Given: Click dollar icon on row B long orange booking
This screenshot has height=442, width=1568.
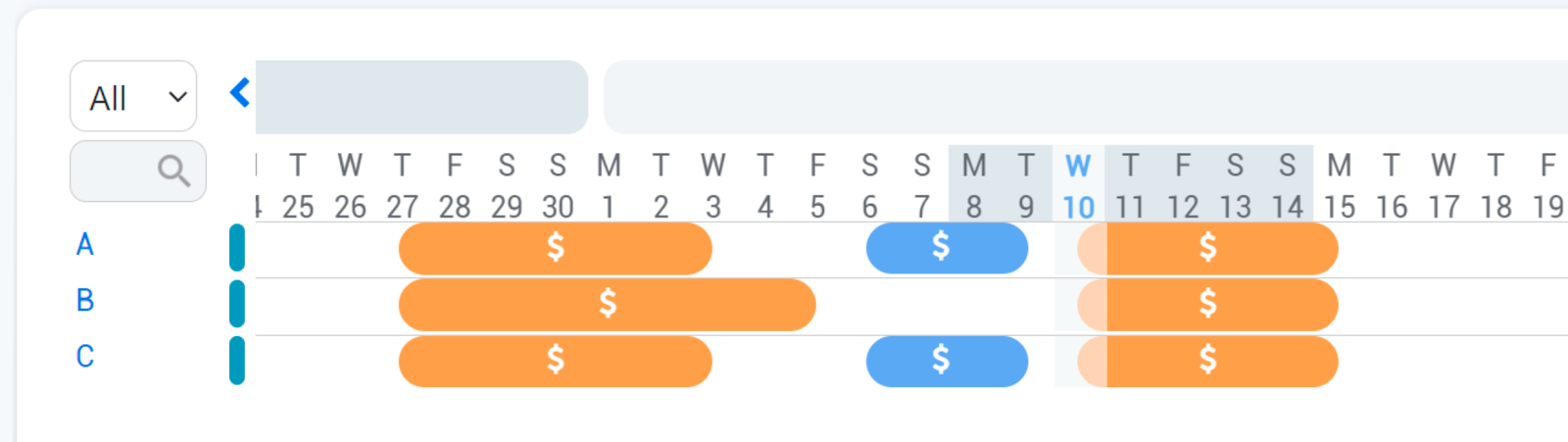Looking at the screenshot, I should tap(608, 303).
